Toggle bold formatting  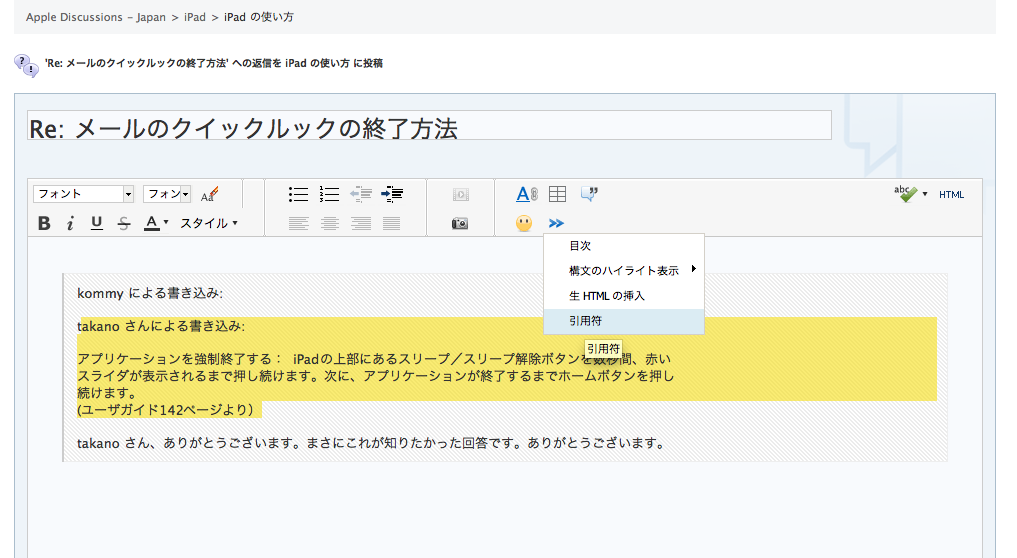44,223
